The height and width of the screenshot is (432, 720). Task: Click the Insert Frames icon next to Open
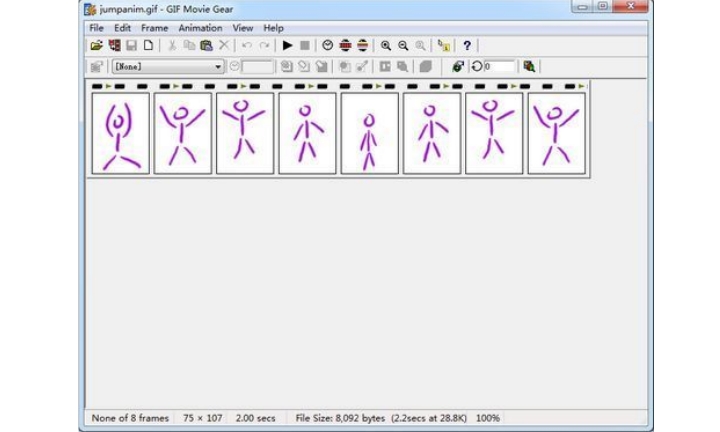pos(114,45)
